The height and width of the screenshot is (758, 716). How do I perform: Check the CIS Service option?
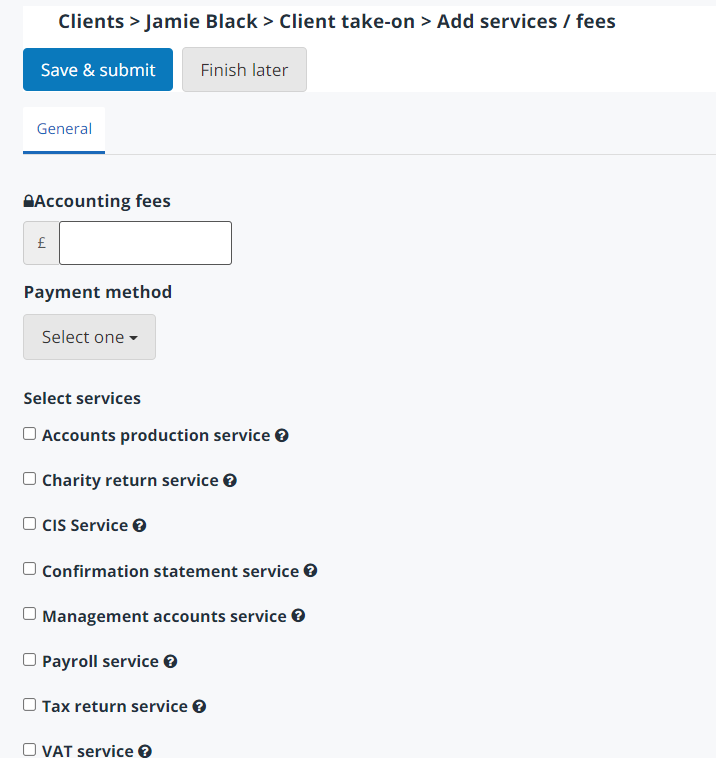tap(30, 524)
